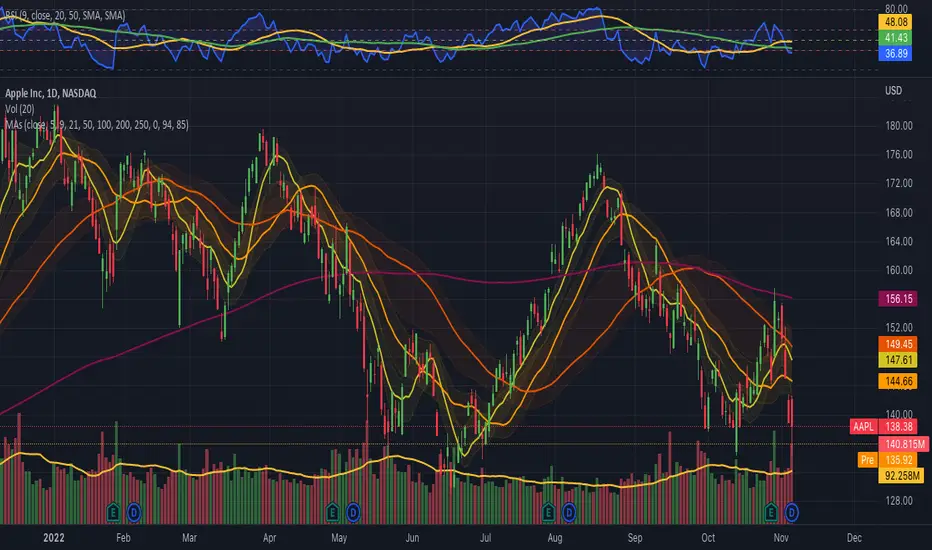Open the dividend marker near May
932x550 pixels.
(353, 512)
